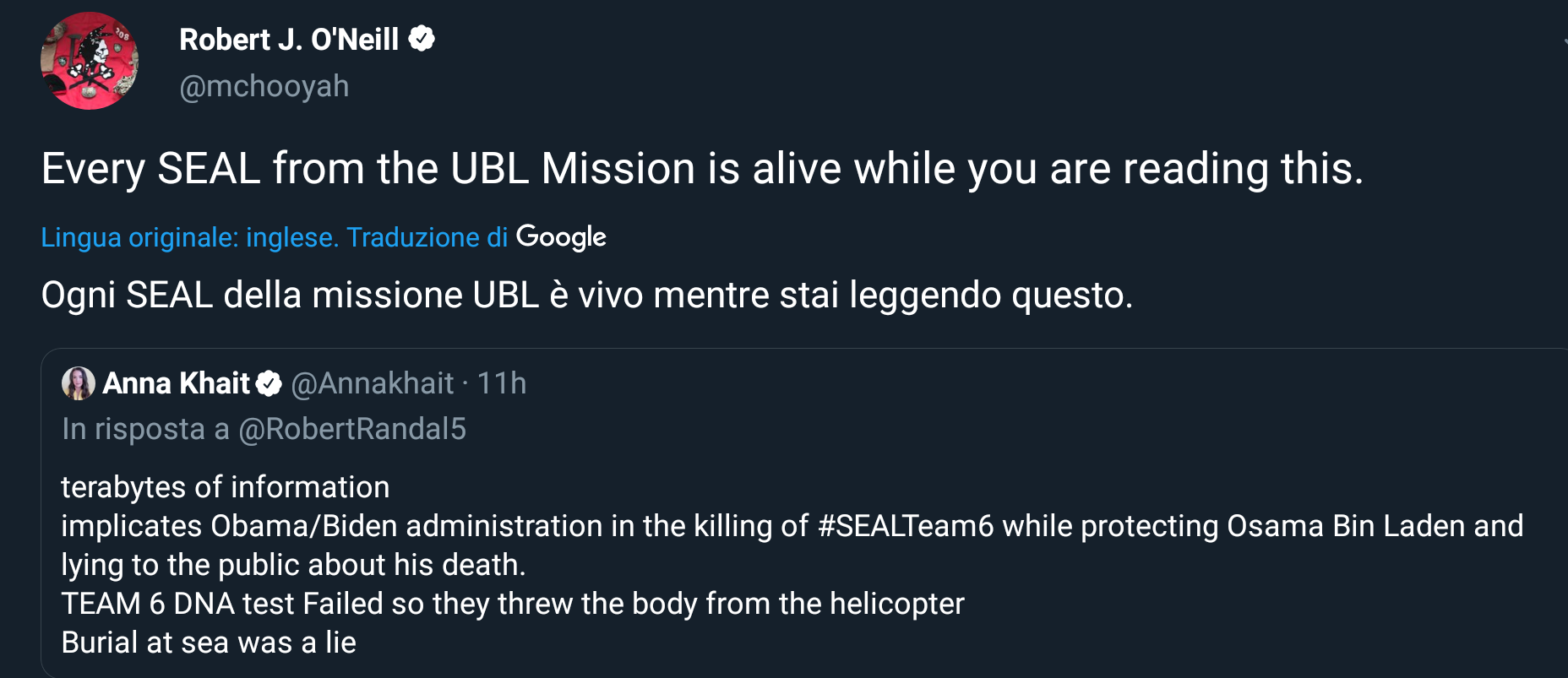
Task: Click the "Lingua originale: inglese." link
Action: 189,237
